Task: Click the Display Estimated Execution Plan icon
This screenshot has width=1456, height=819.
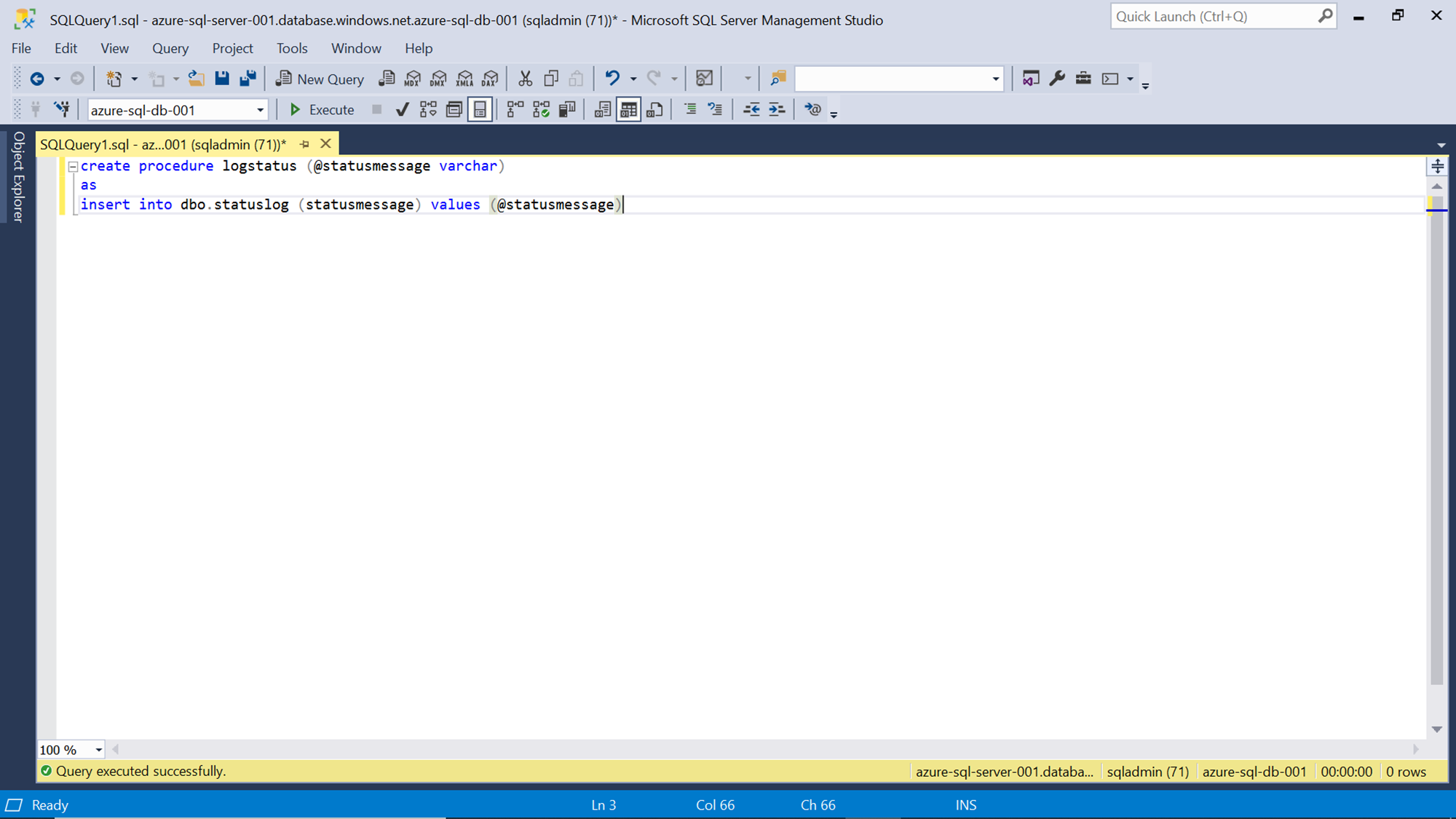Action: 428,110
